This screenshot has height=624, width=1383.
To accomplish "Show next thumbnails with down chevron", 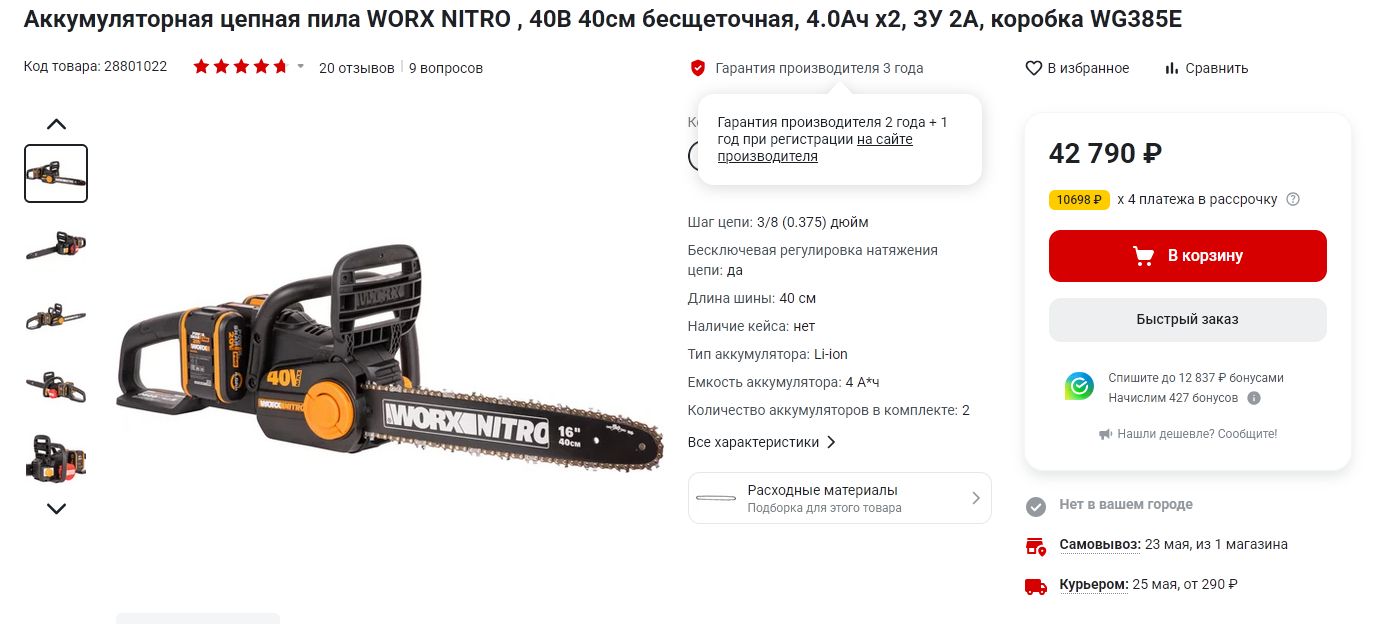I will 56,508.
